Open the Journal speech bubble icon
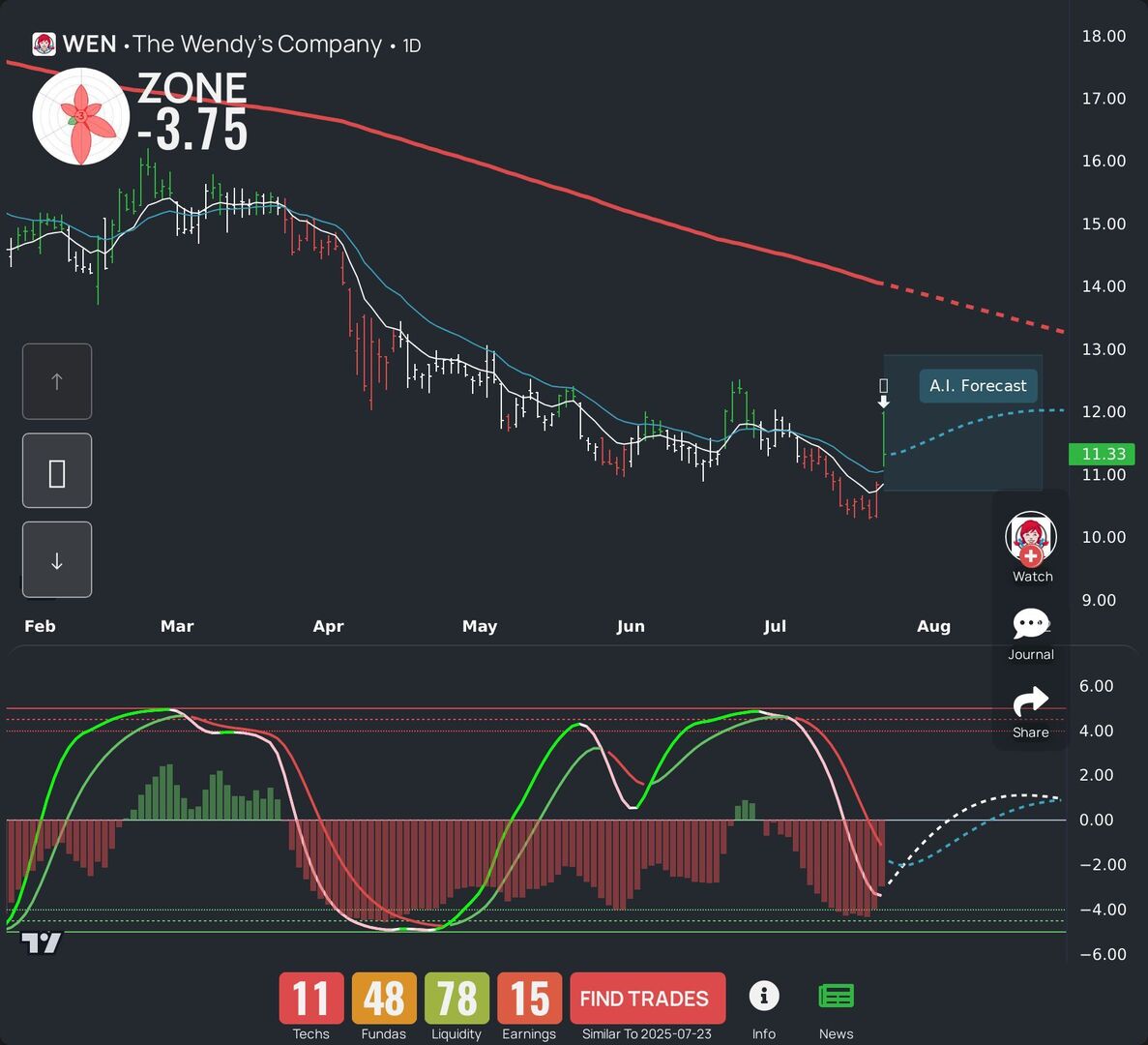This screenshot has width=1148, height=1045. [1031, 624]
